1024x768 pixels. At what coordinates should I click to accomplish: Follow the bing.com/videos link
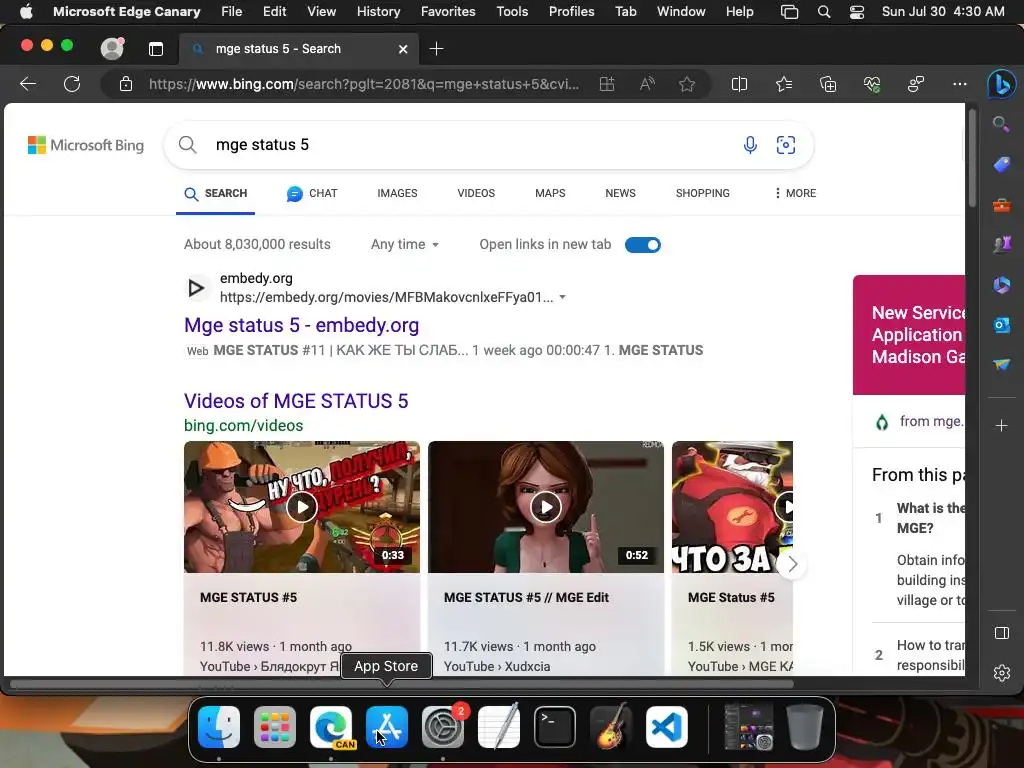[x=244, y=426]
